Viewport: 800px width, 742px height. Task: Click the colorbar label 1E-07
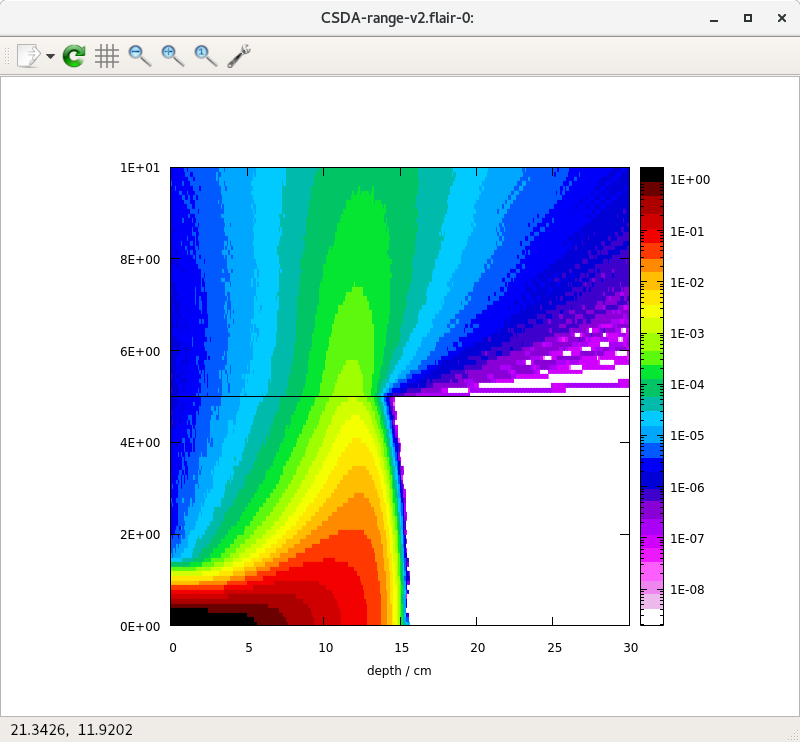point(687,539)
